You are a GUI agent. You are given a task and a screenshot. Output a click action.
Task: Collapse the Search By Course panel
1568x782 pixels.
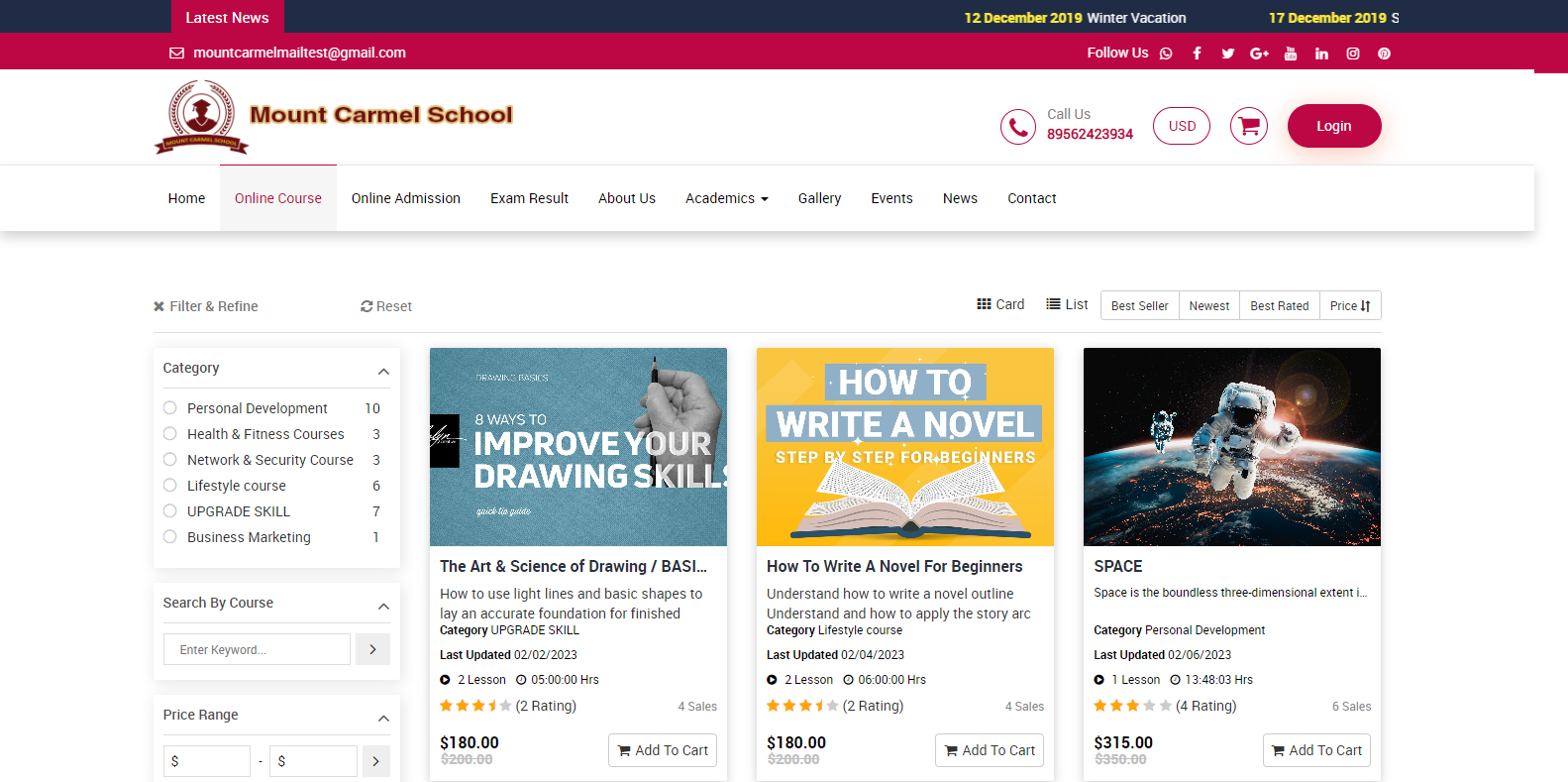point(383,606)
